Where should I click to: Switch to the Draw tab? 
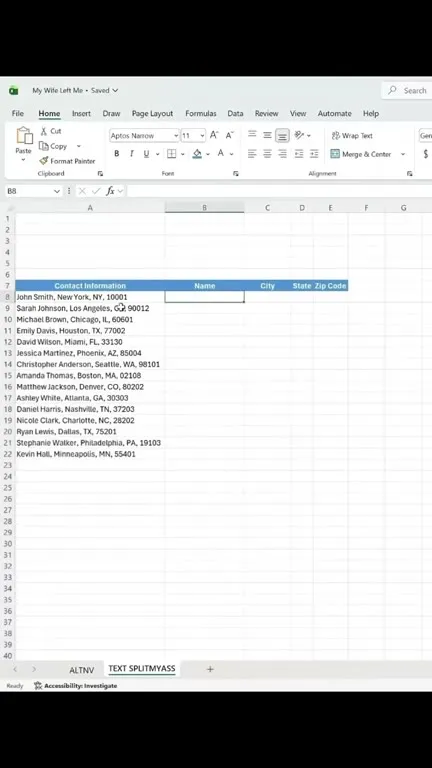(111, 113)
